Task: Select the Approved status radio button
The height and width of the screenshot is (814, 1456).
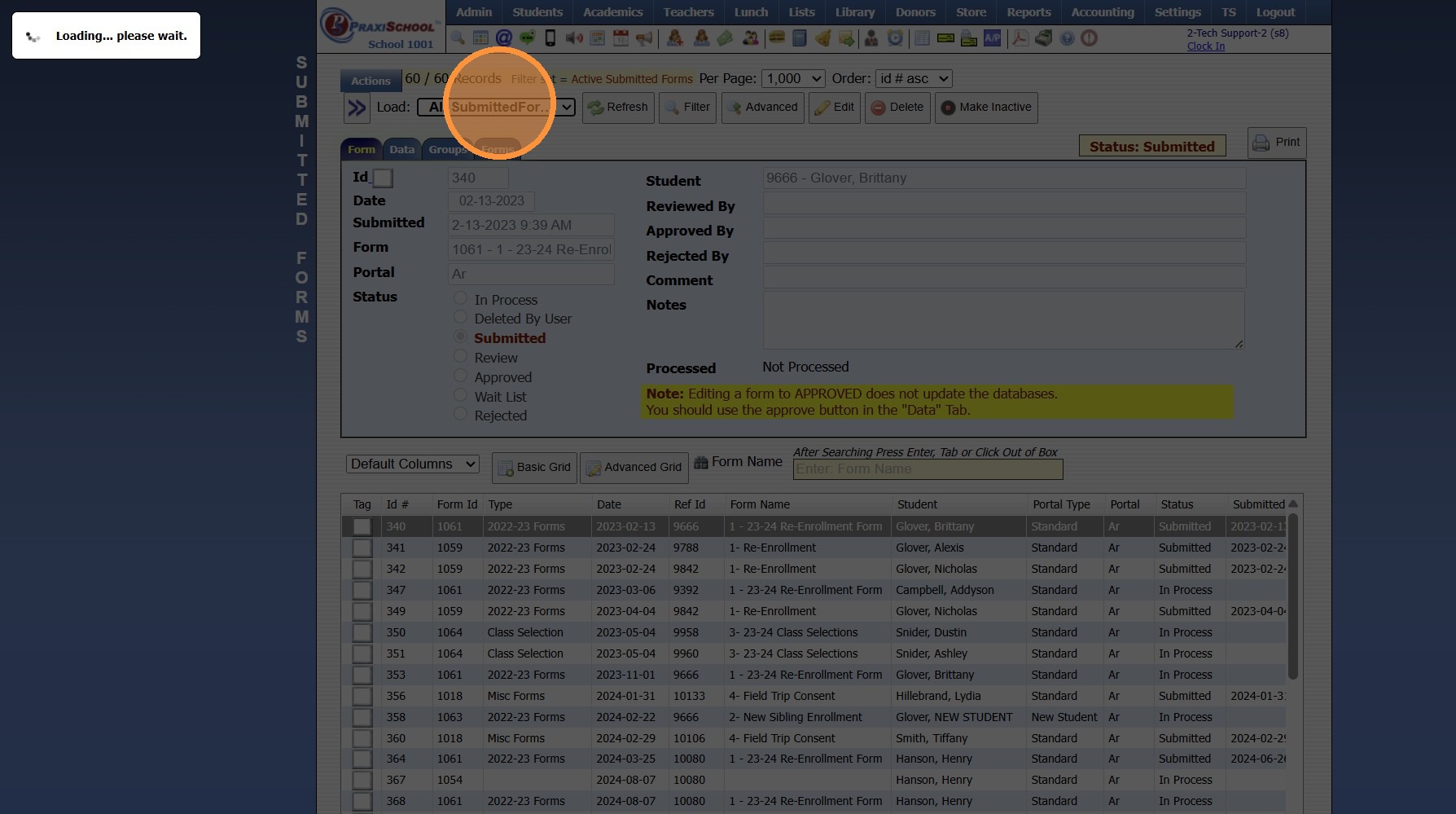Action: coord(461,376)
